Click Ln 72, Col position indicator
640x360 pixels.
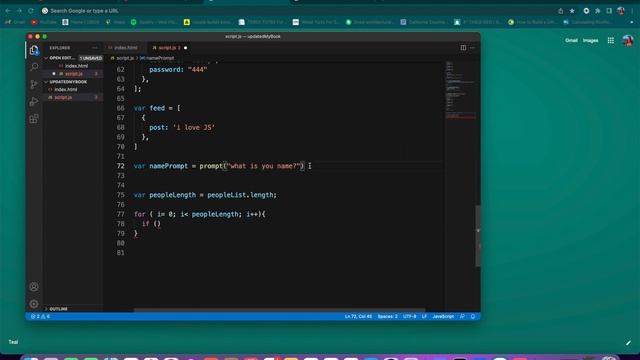click(358, 316)
